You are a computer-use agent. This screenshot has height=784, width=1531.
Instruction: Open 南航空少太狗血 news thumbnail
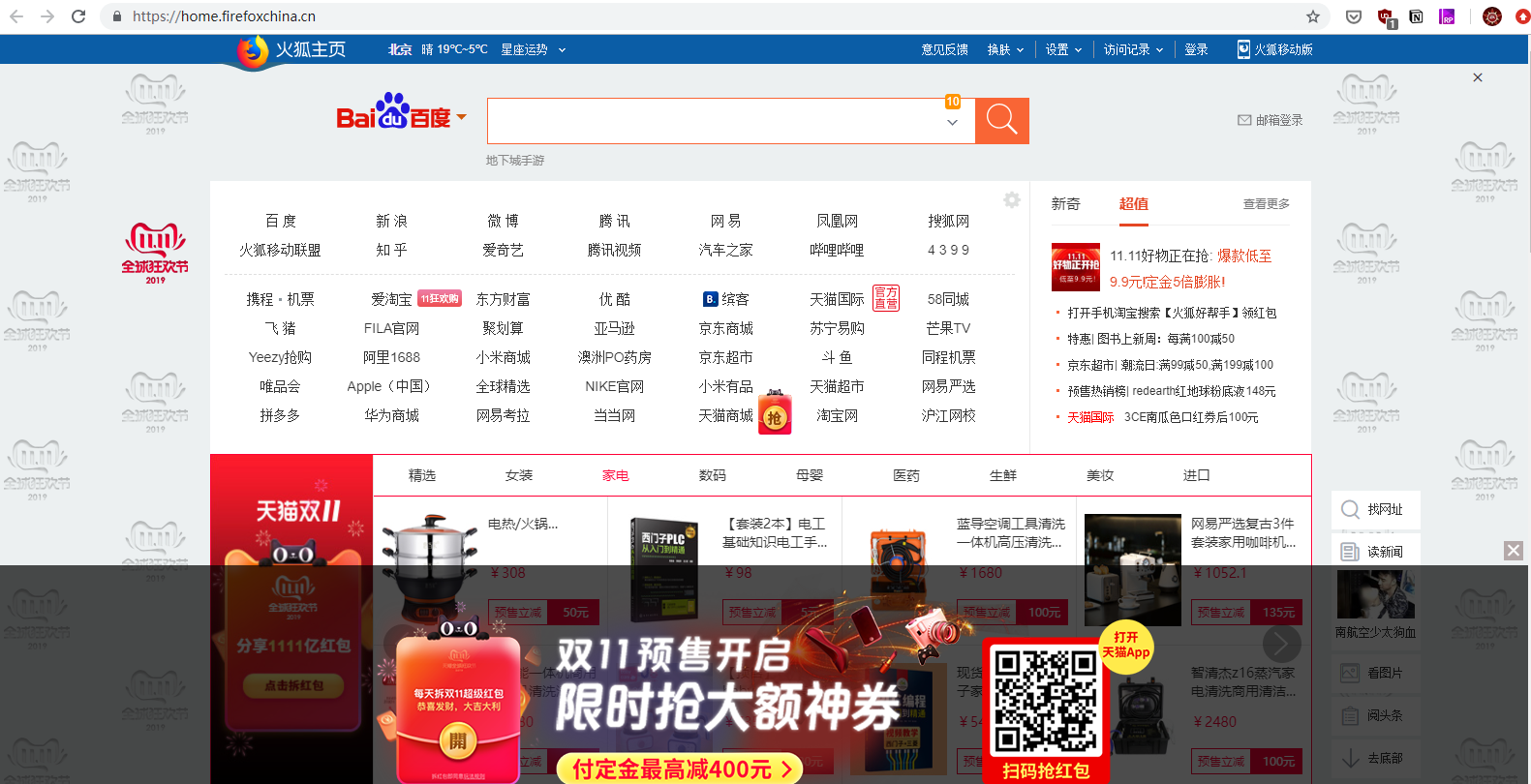[x=1375, y=594]
